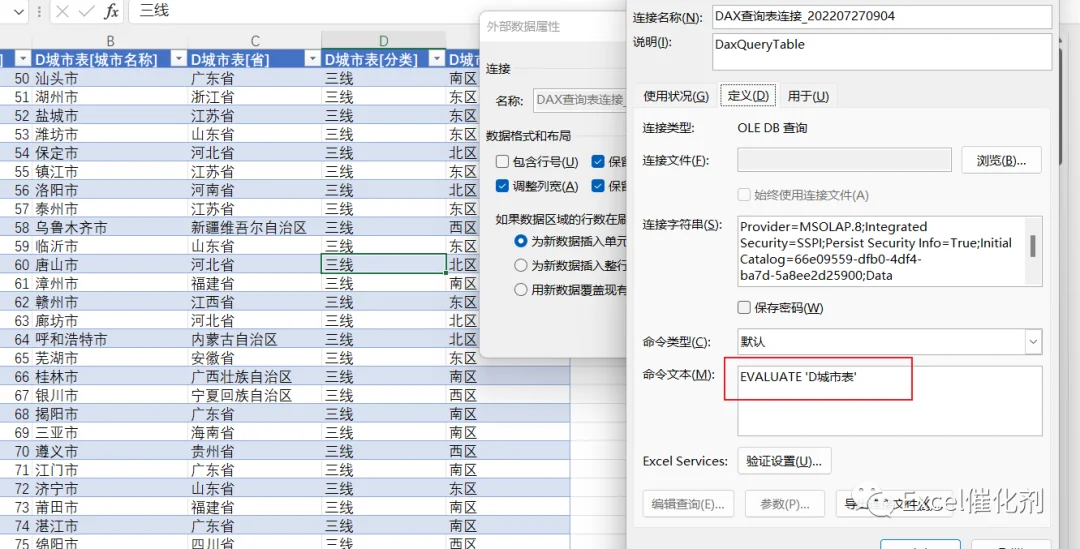Toggle the checked 保留 checkbox beside 调整列宽

(598, 186)
